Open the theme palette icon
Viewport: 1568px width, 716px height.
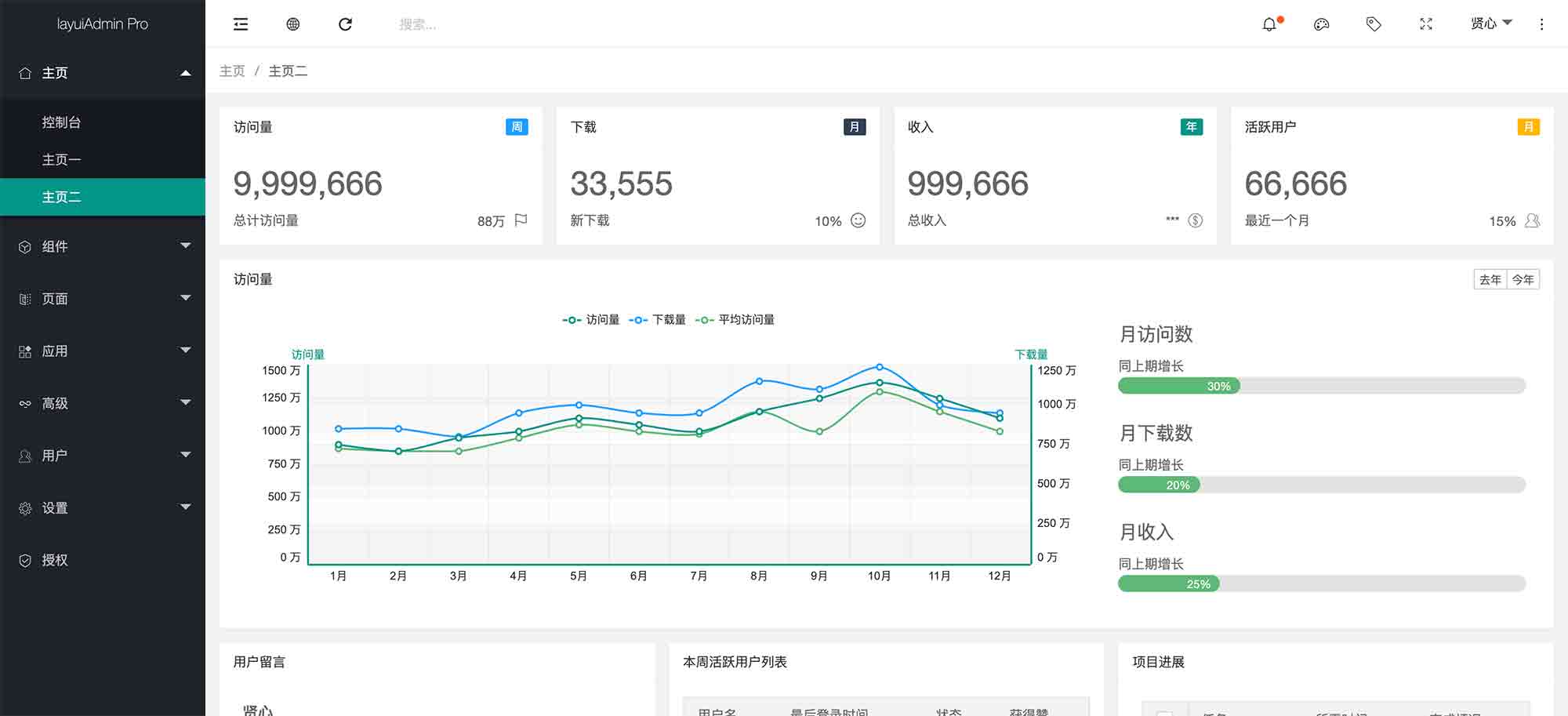click(1321, 24)
